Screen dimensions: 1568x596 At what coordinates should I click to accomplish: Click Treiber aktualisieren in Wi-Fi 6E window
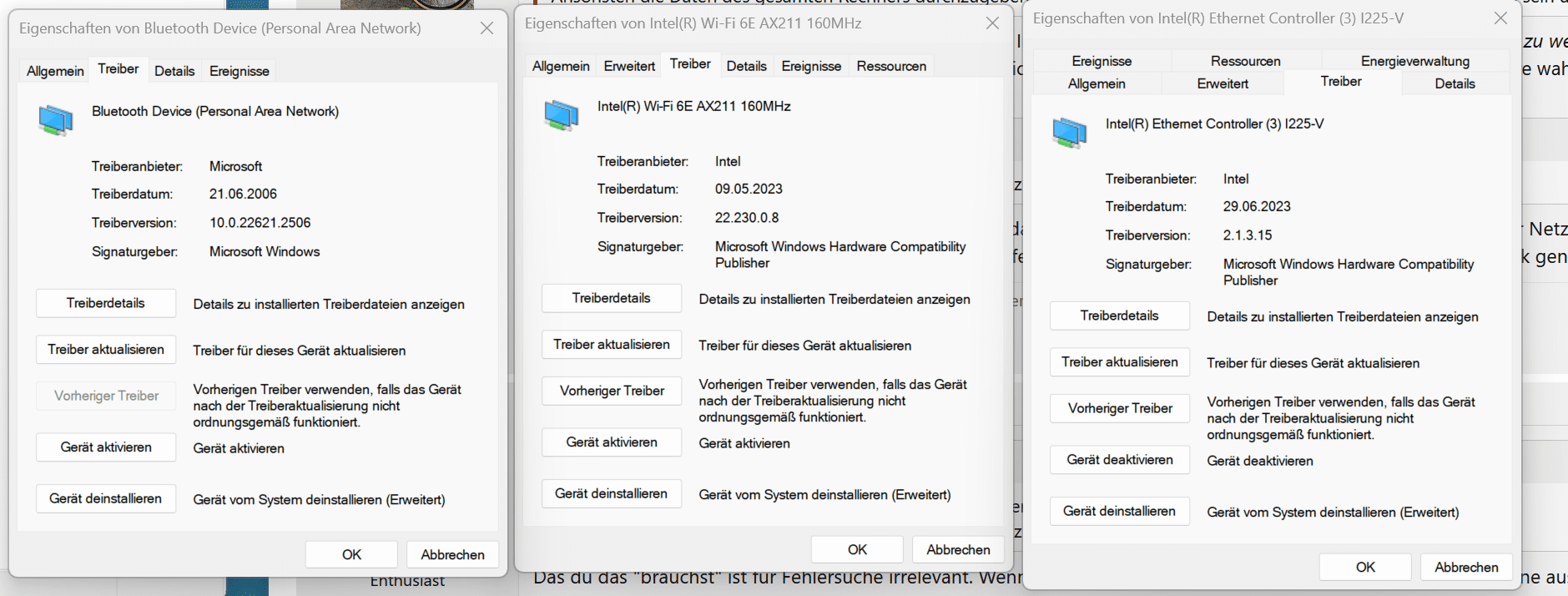[x=612, y=345]
